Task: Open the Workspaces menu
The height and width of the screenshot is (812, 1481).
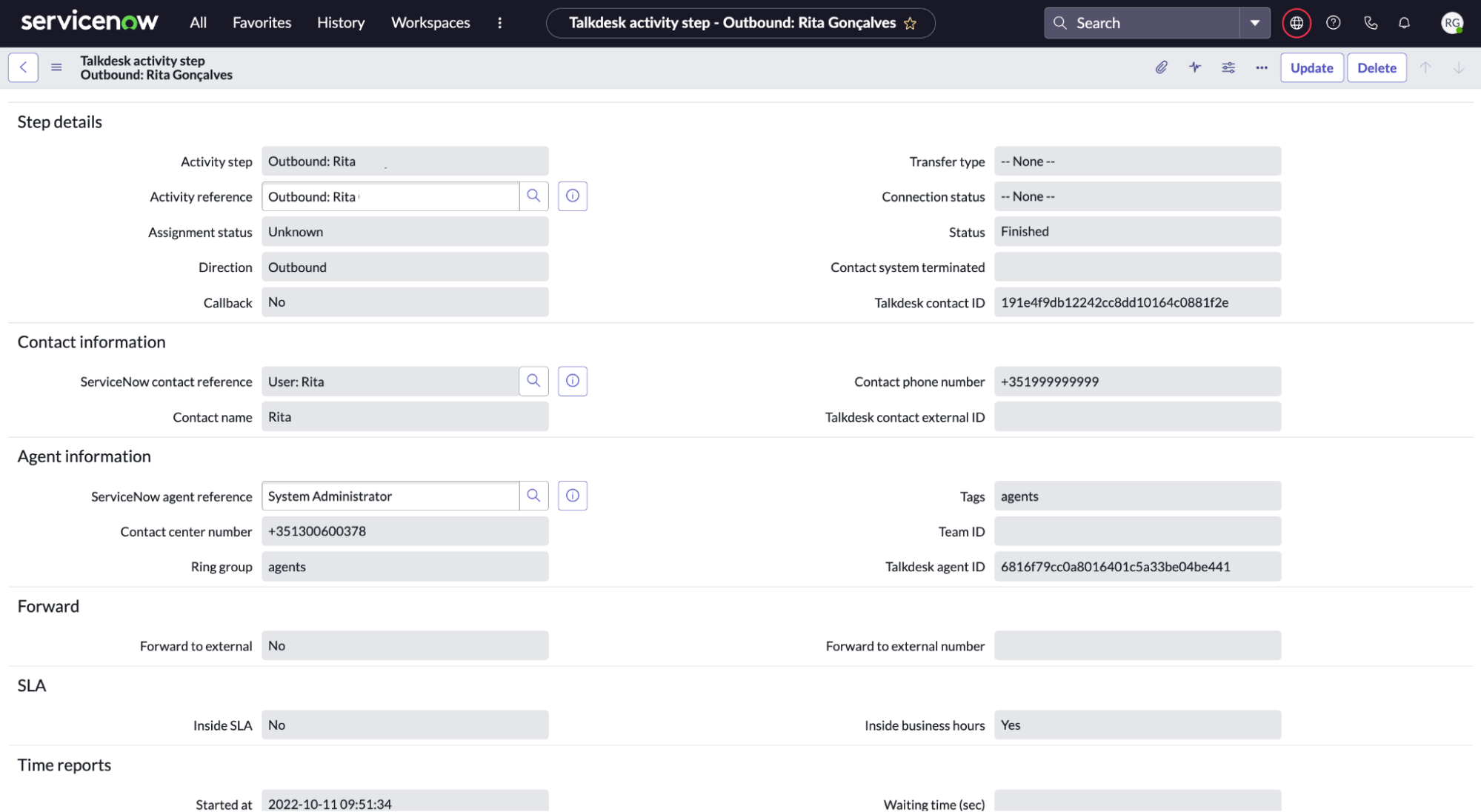Action: tap(430, 23)
